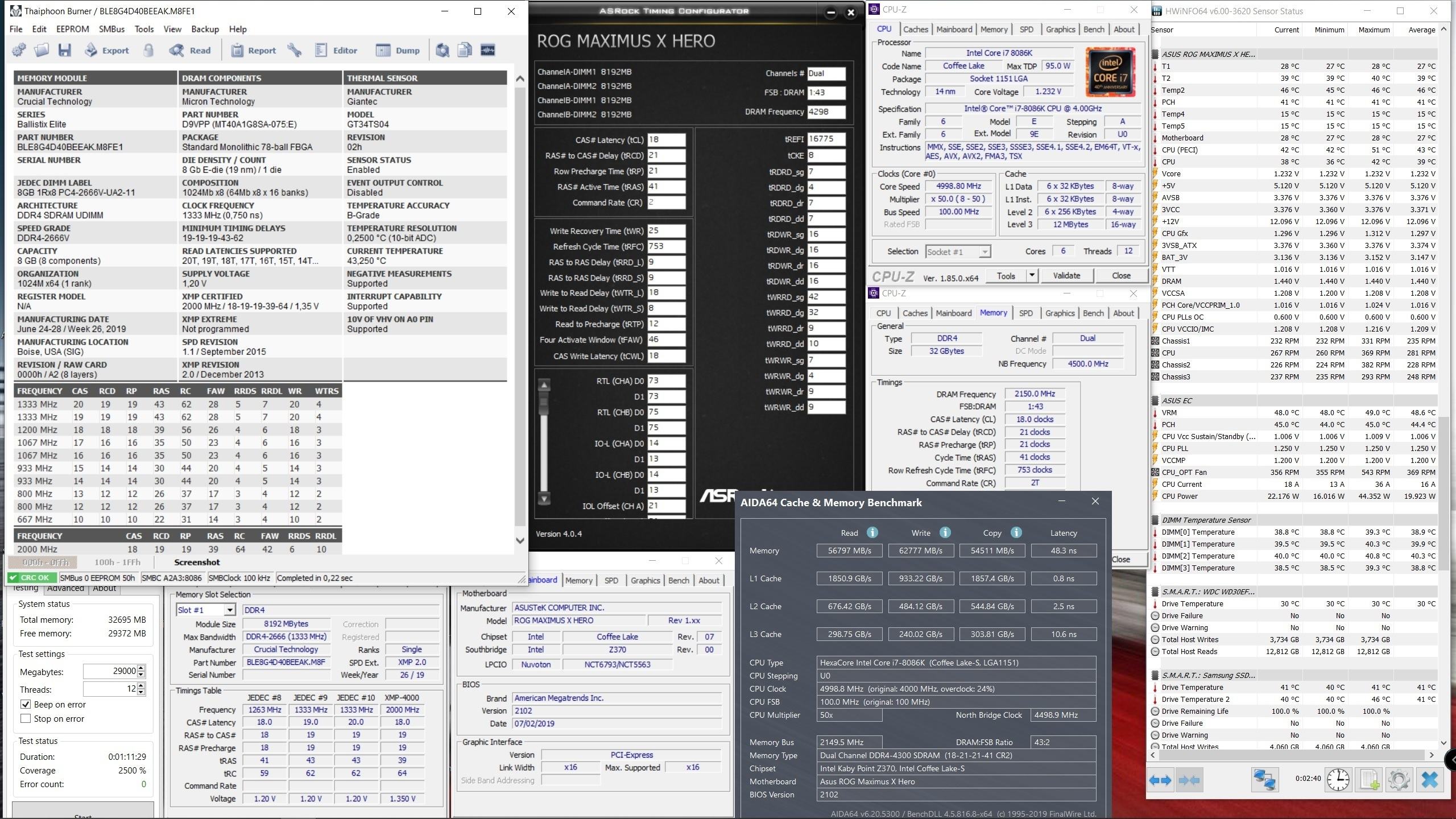Open the CPU-Z Tools dropdown arrow
1456x819 pixels.
(x=1032, y=275)
